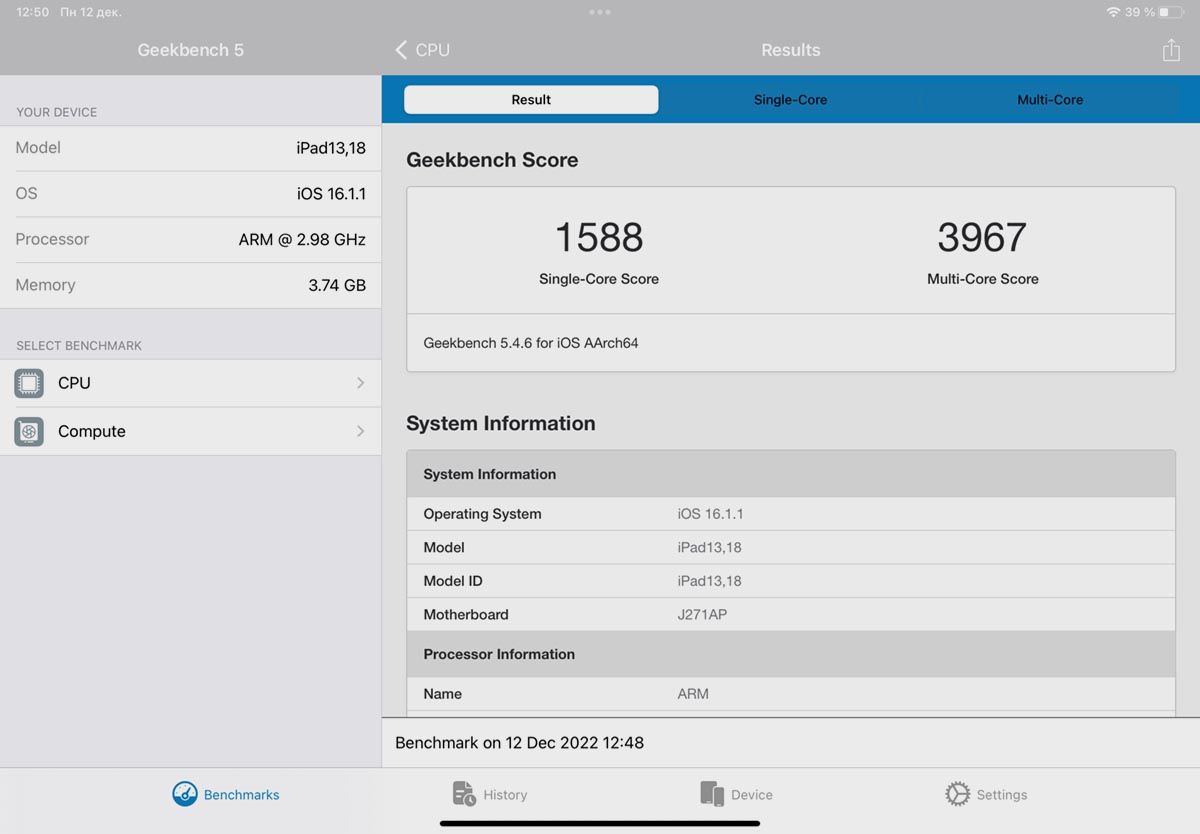Go back using the CPU back button
This screenshot has width=1200, height=834.
(x=422, y=50)
